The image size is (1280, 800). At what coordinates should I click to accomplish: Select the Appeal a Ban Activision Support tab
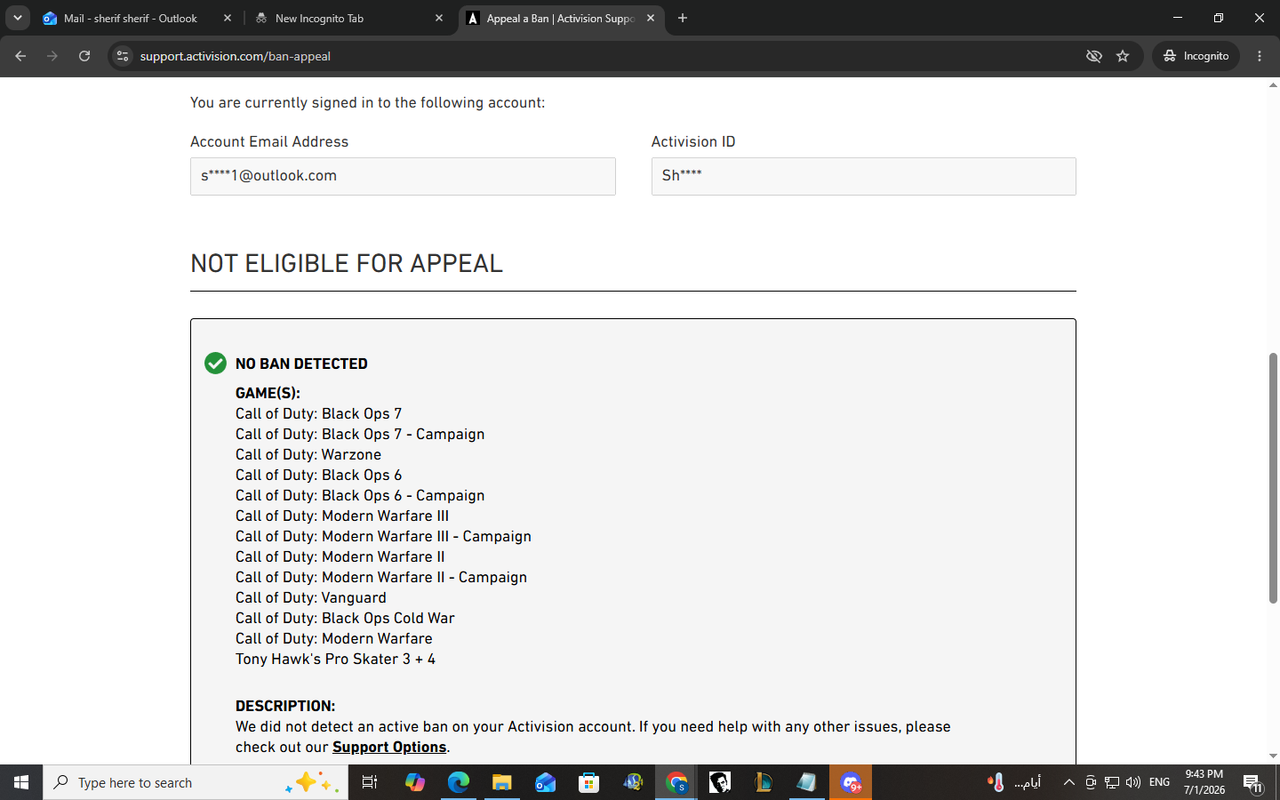561,18
